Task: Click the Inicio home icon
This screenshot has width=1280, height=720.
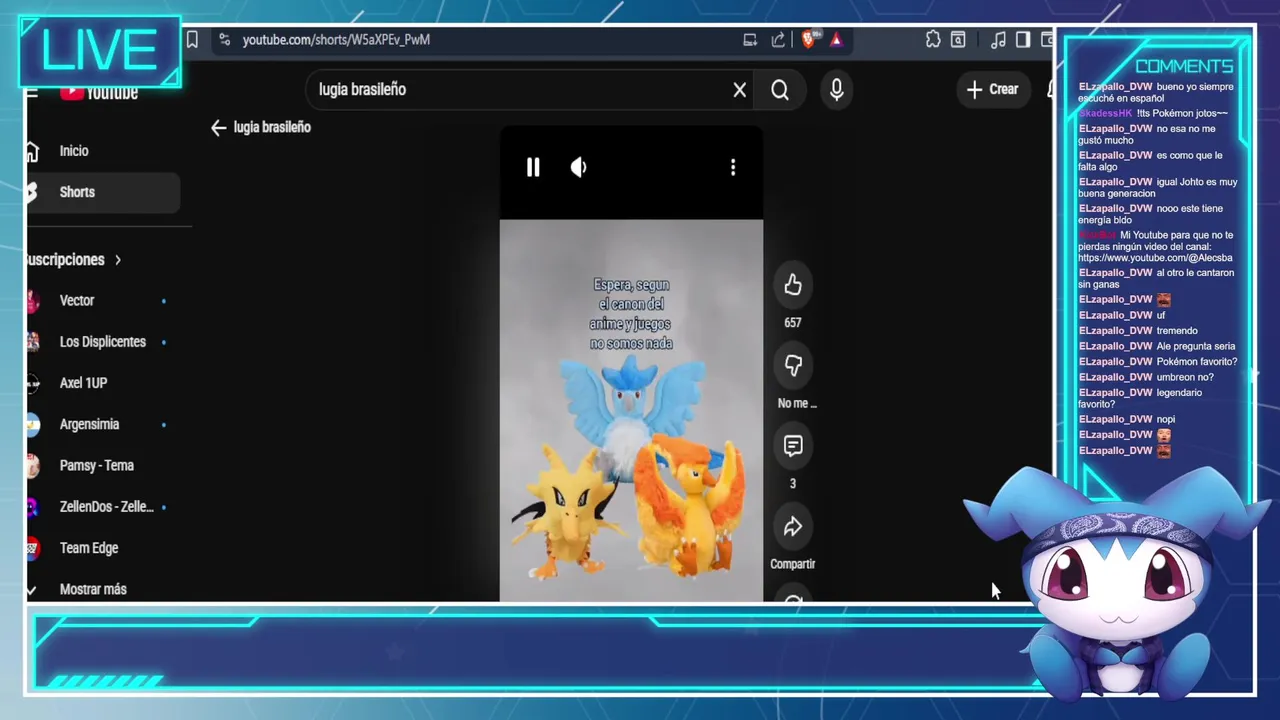Action: point(33,151)
